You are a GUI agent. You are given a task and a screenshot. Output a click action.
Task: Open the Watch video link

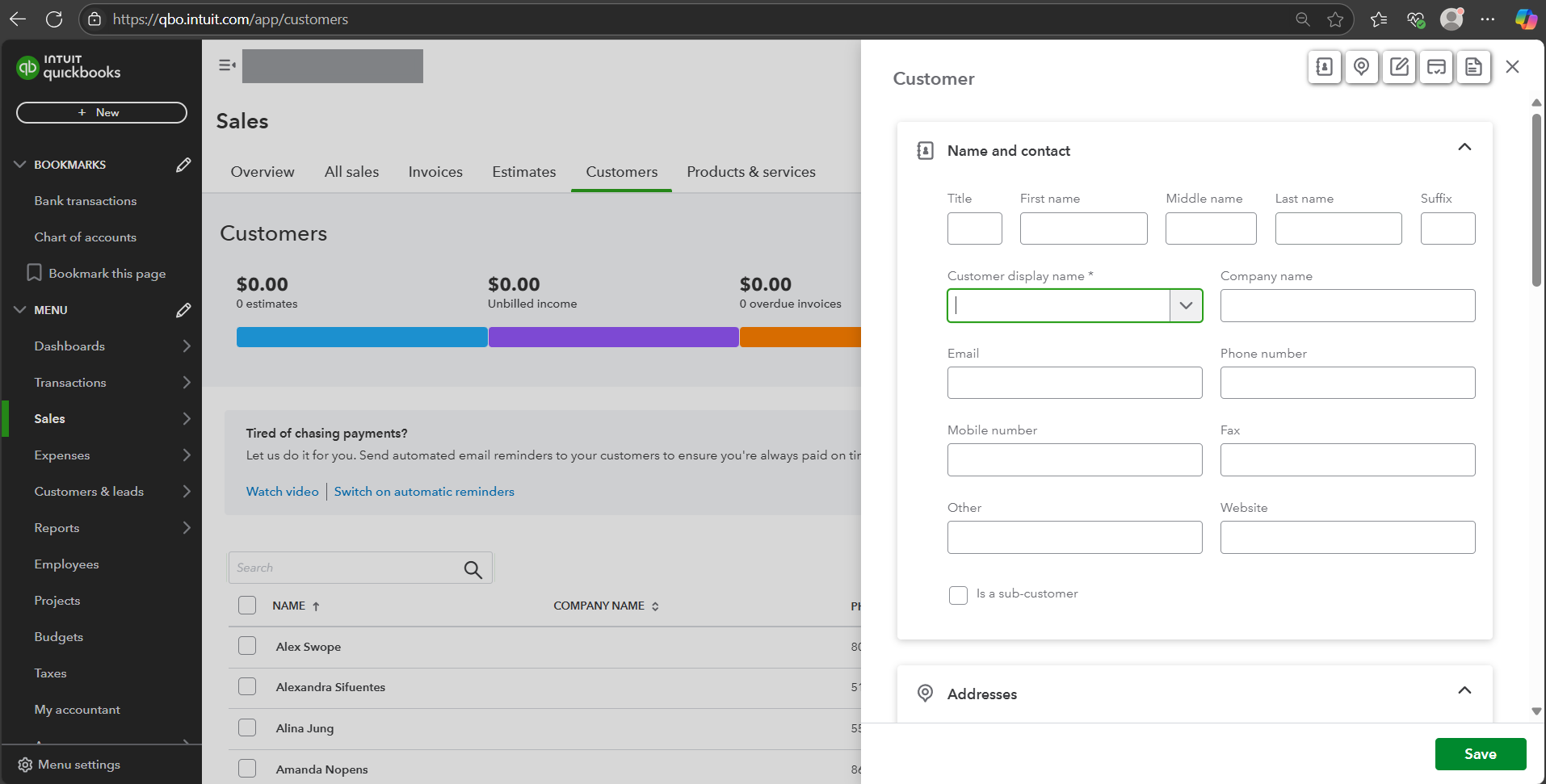pyautogui.click(x=282, y=492)
